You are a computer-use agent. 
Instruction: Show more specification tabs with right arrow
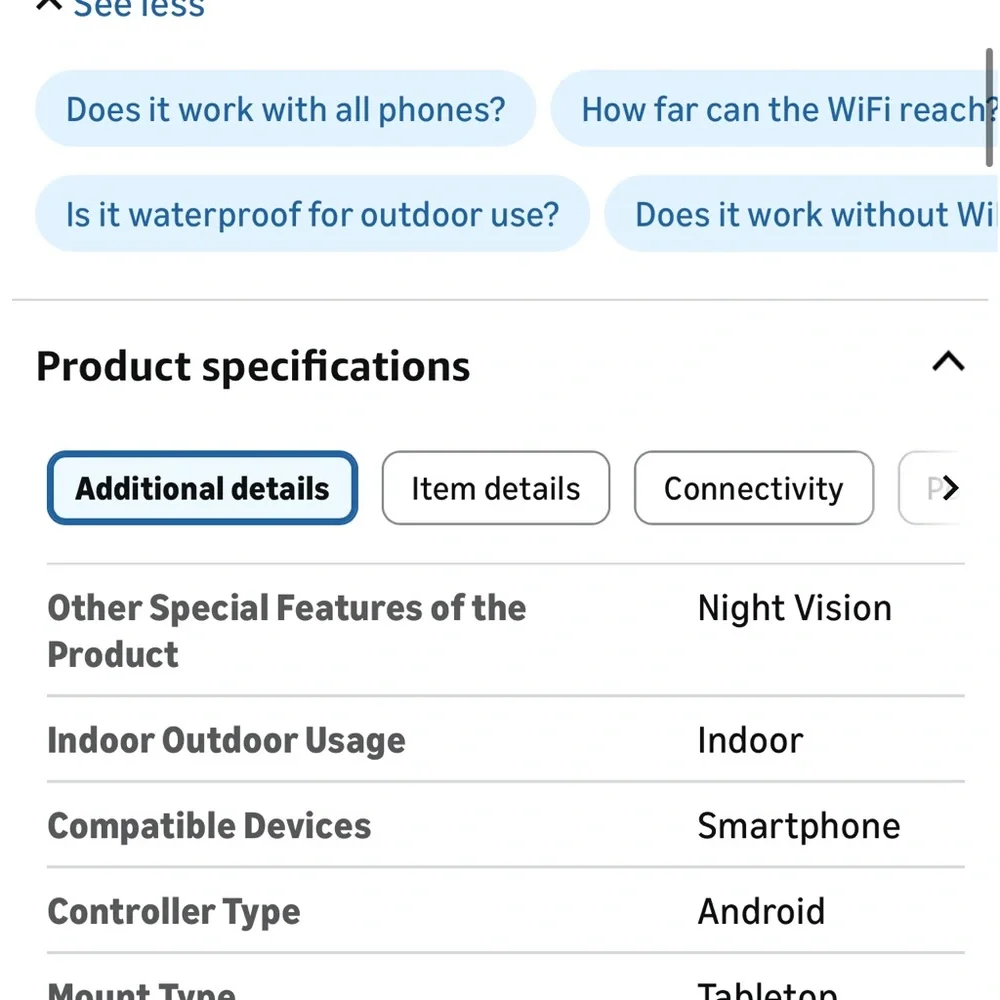click(950, 488)
